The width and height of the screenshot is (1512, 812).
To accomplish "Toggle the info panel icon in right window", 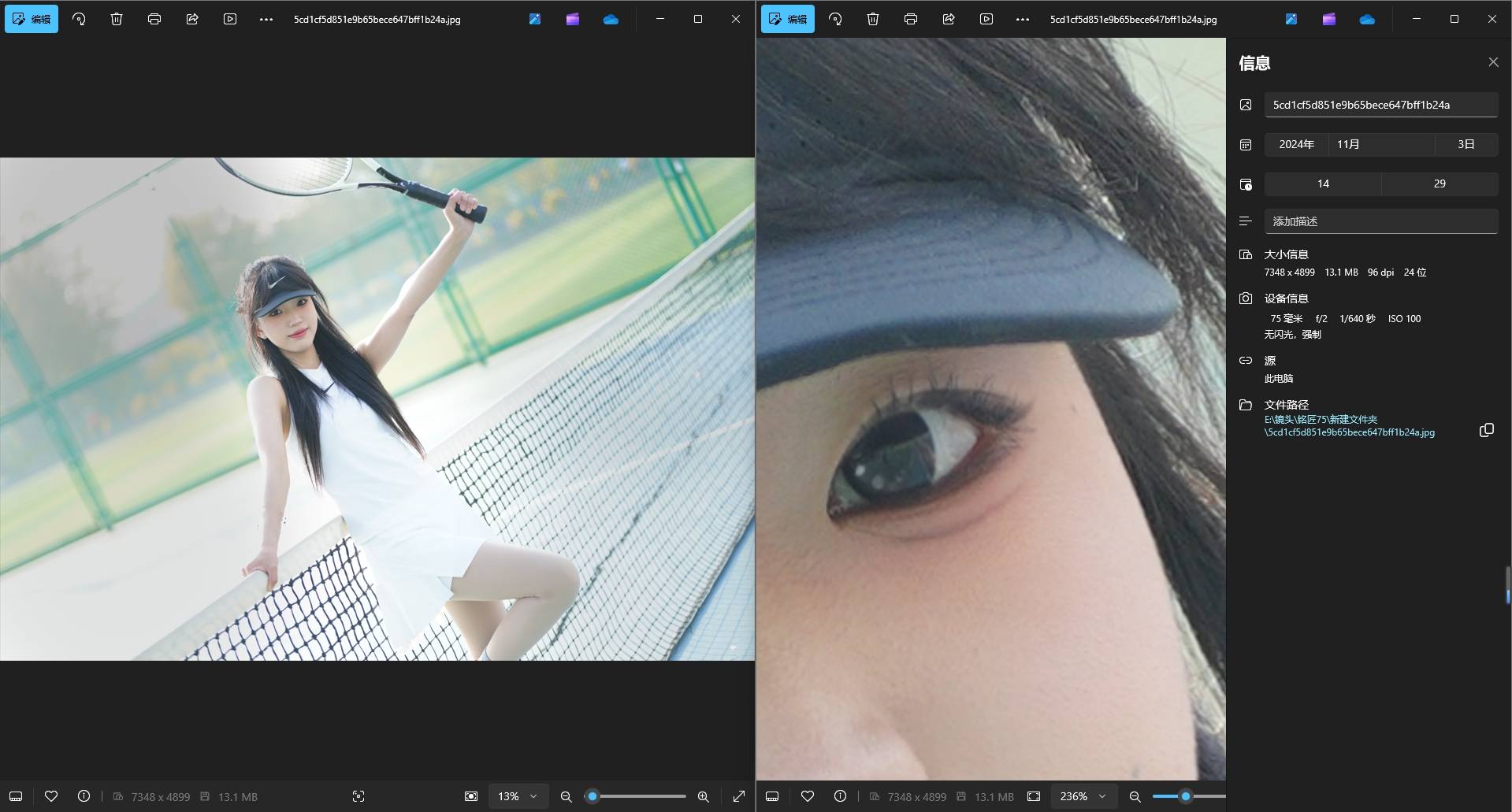I will point(840,796).
